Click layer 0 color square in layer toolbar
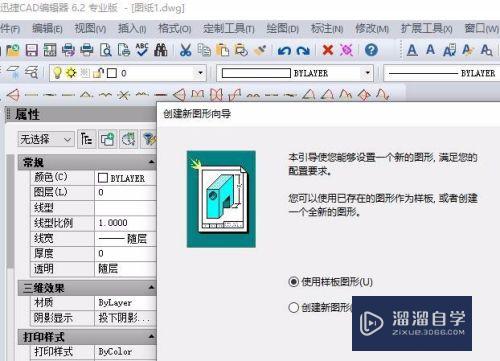Screen dimensions: 500x361 click(112, 73)
